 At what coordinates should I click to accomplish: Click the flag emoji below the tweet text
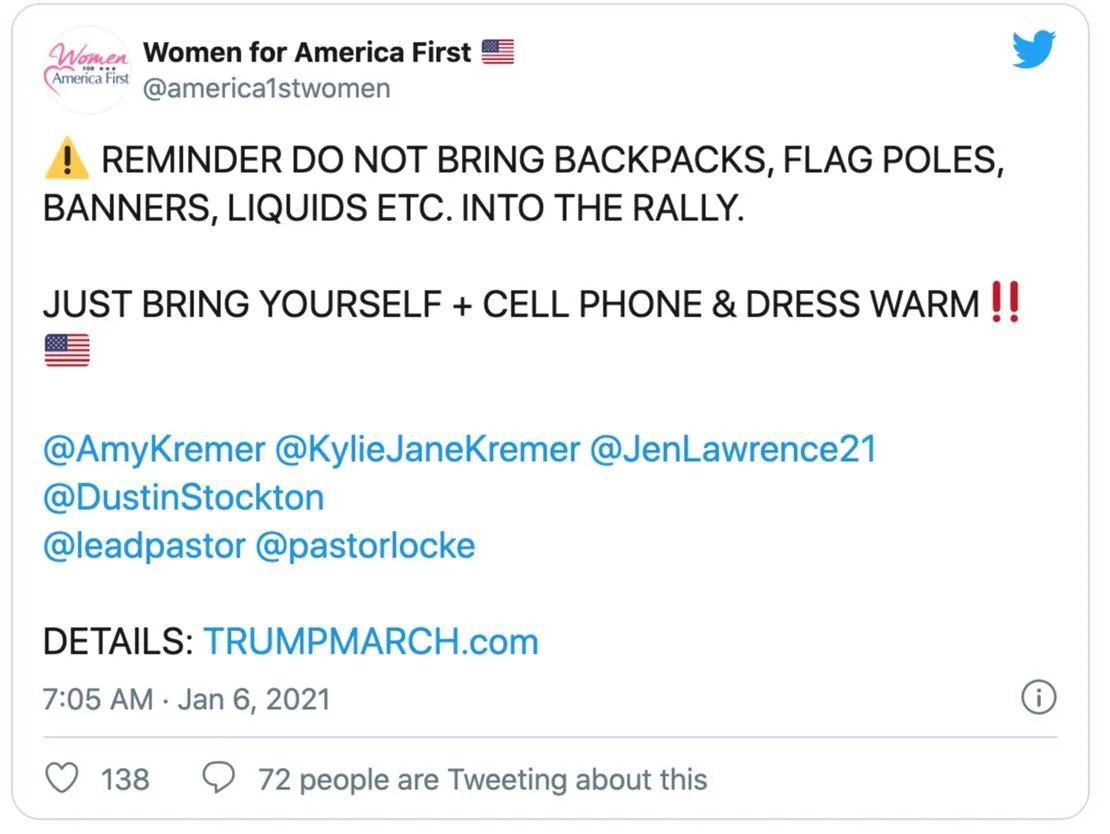[67, 350]
